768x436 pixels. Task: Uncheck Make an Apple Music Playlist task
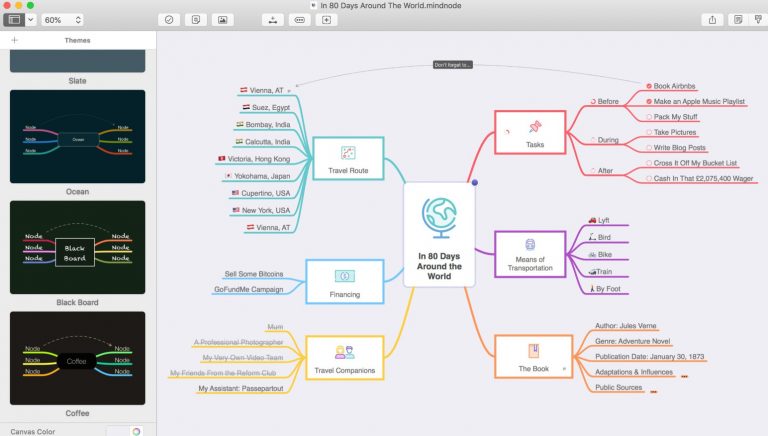(649, 101)
